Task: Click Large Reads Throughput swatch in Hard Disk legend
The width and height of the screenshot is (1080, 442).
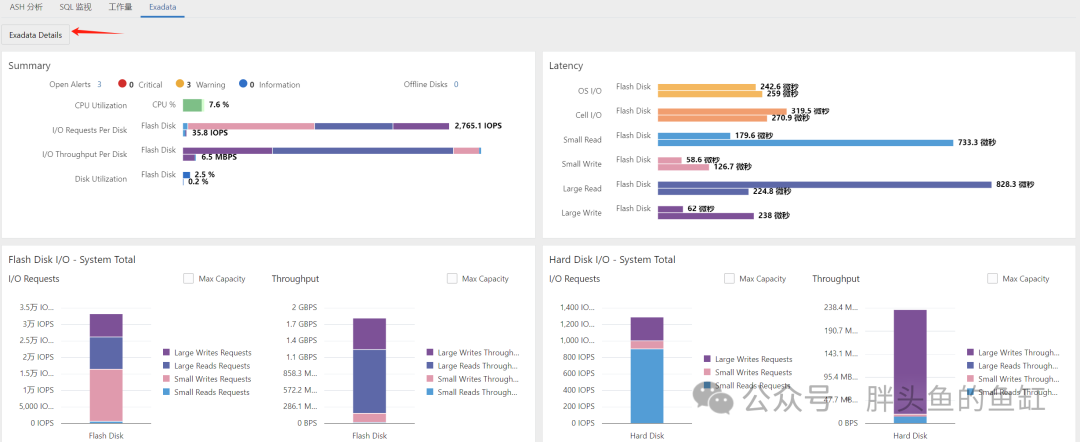Action: (x=970, y=366)
